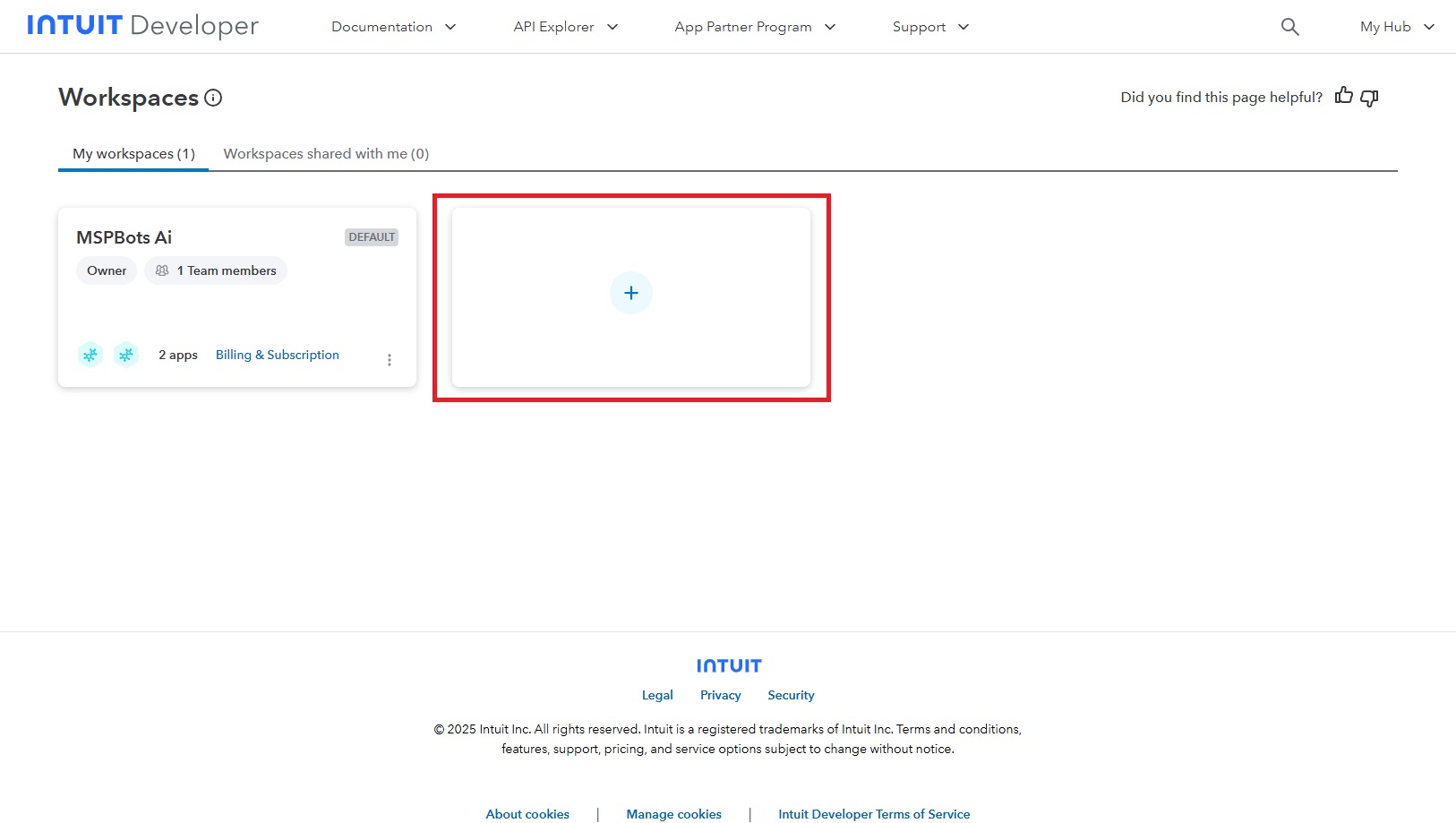Screen dimensions: 1456x823
Task: Click the plus icon to add workspace
Action: tap(631, 293)
